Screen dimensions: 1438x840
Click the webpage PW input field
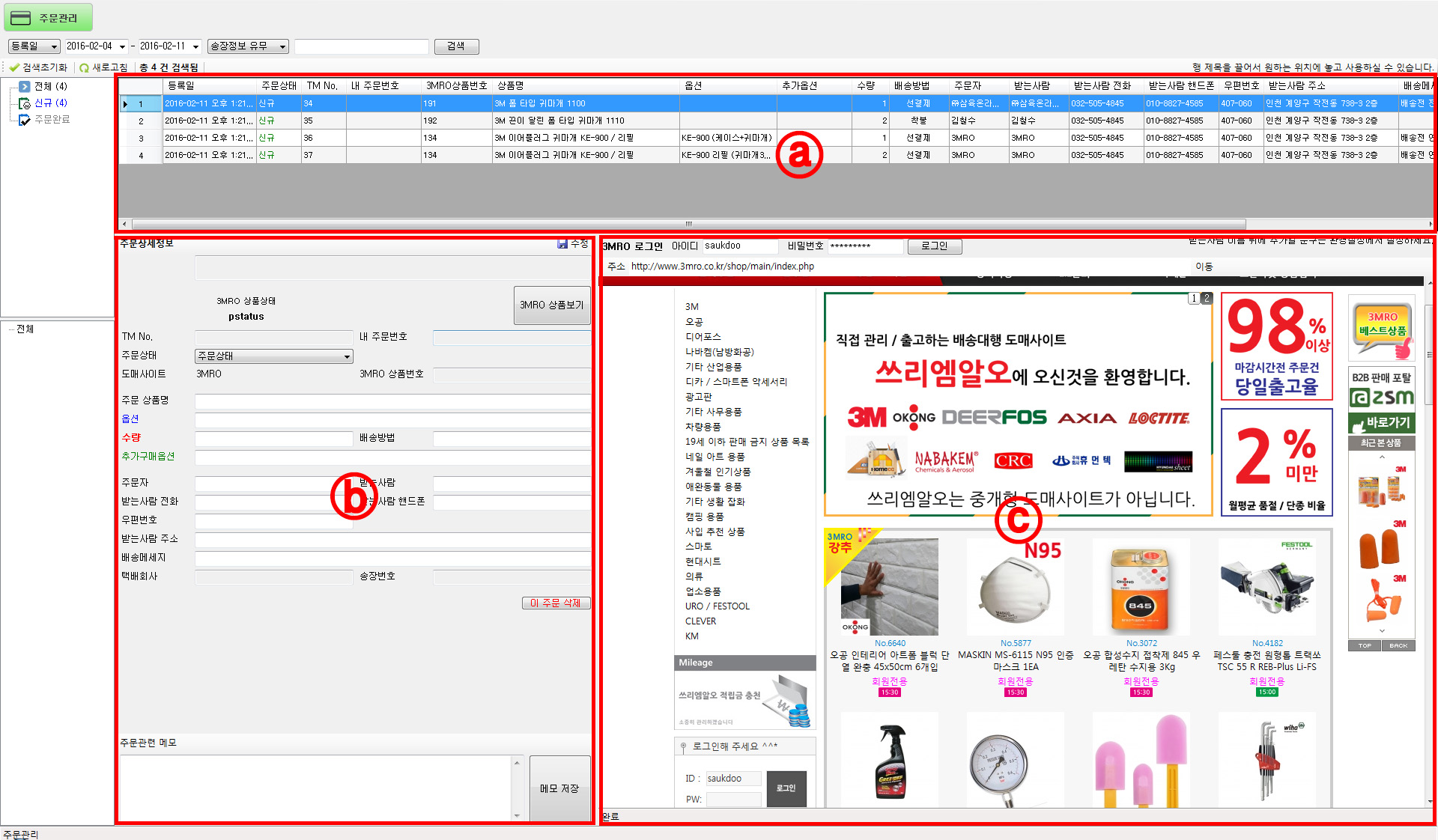(733, 800)
